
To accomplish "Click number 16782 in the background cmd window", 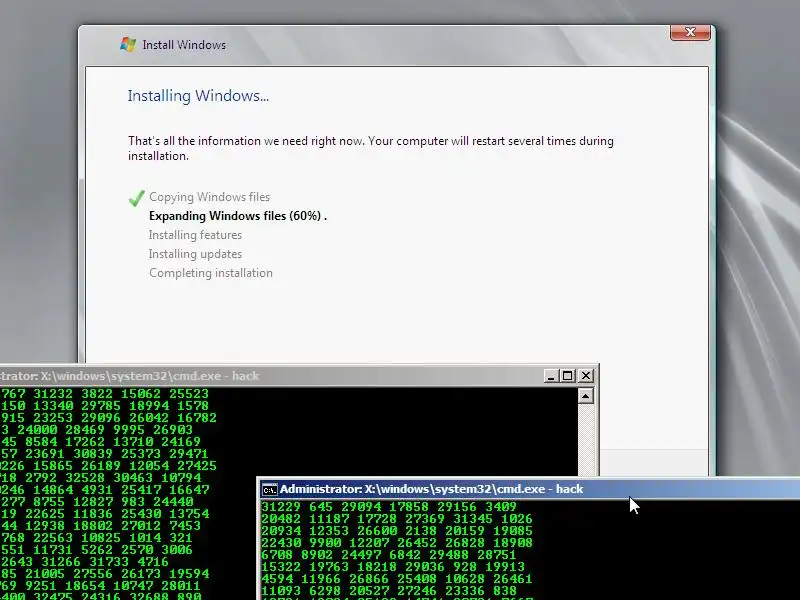I will tap(197, 418).
